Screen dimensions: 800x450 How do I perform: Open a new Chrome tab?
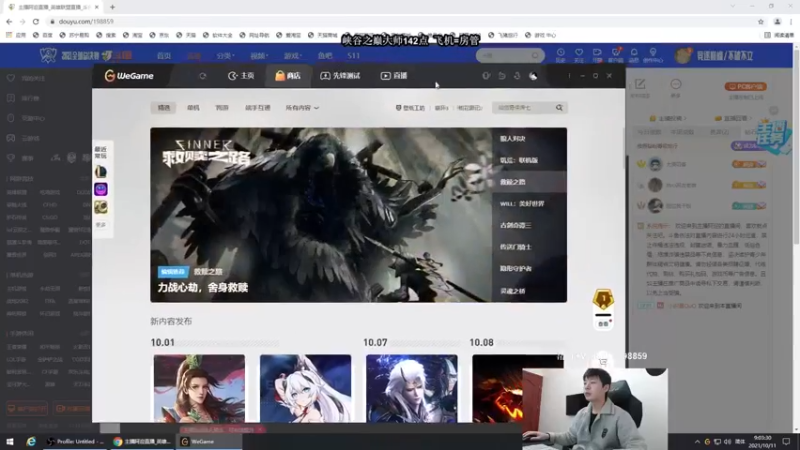coord(112,7)
